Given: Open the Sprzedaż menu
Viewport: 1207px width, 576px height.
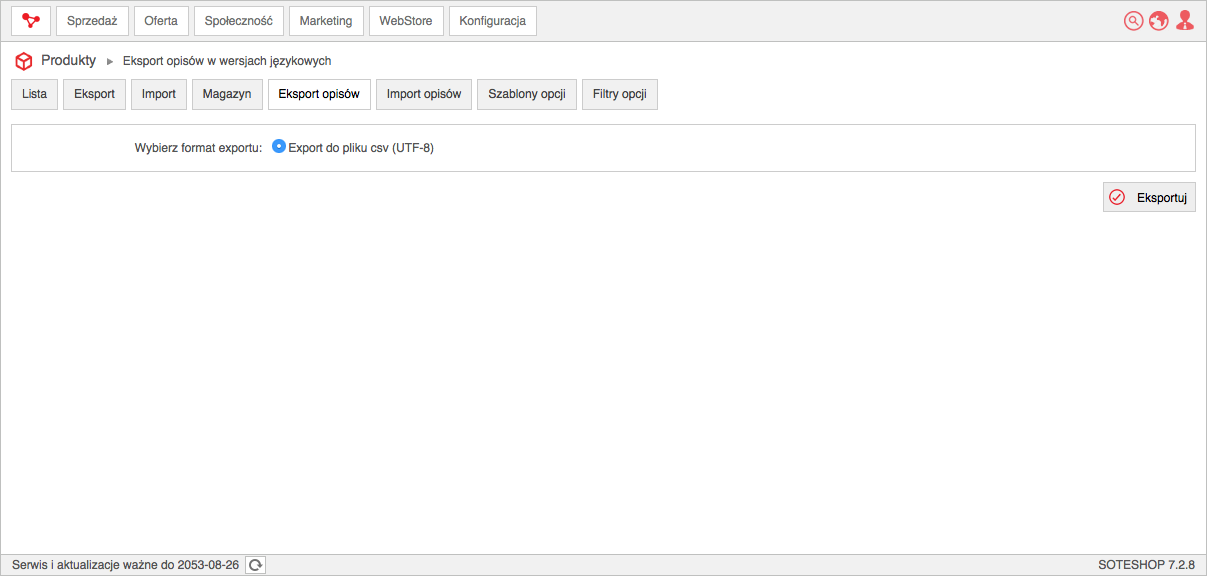Looking at the screenshot, I should (x=92, y=21).
